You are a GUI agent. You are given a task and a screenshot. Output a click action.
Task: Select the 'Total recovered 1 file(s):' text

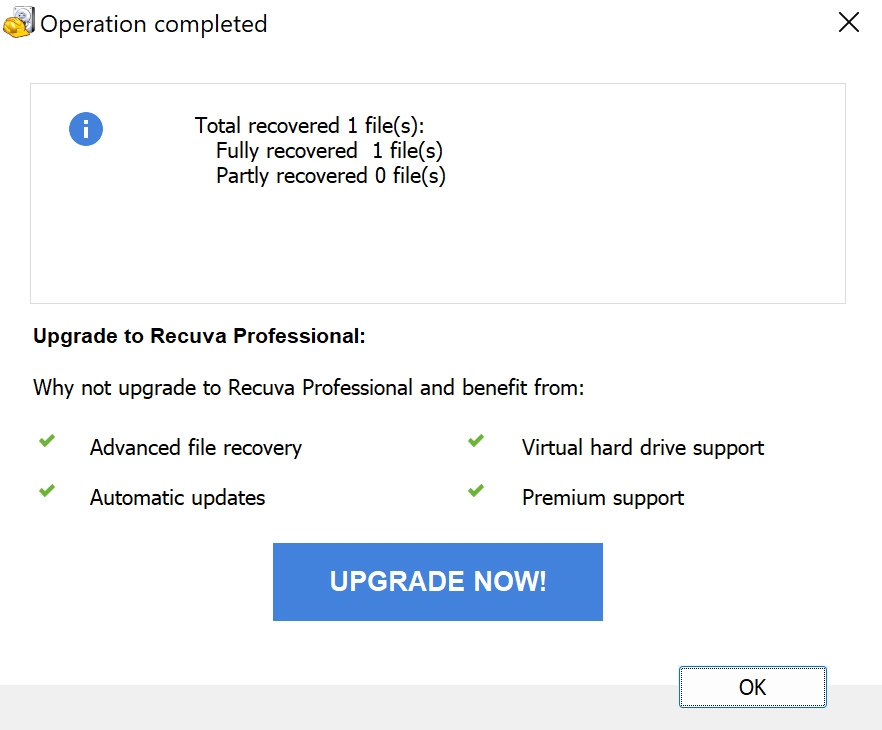(x=309, y=125)
